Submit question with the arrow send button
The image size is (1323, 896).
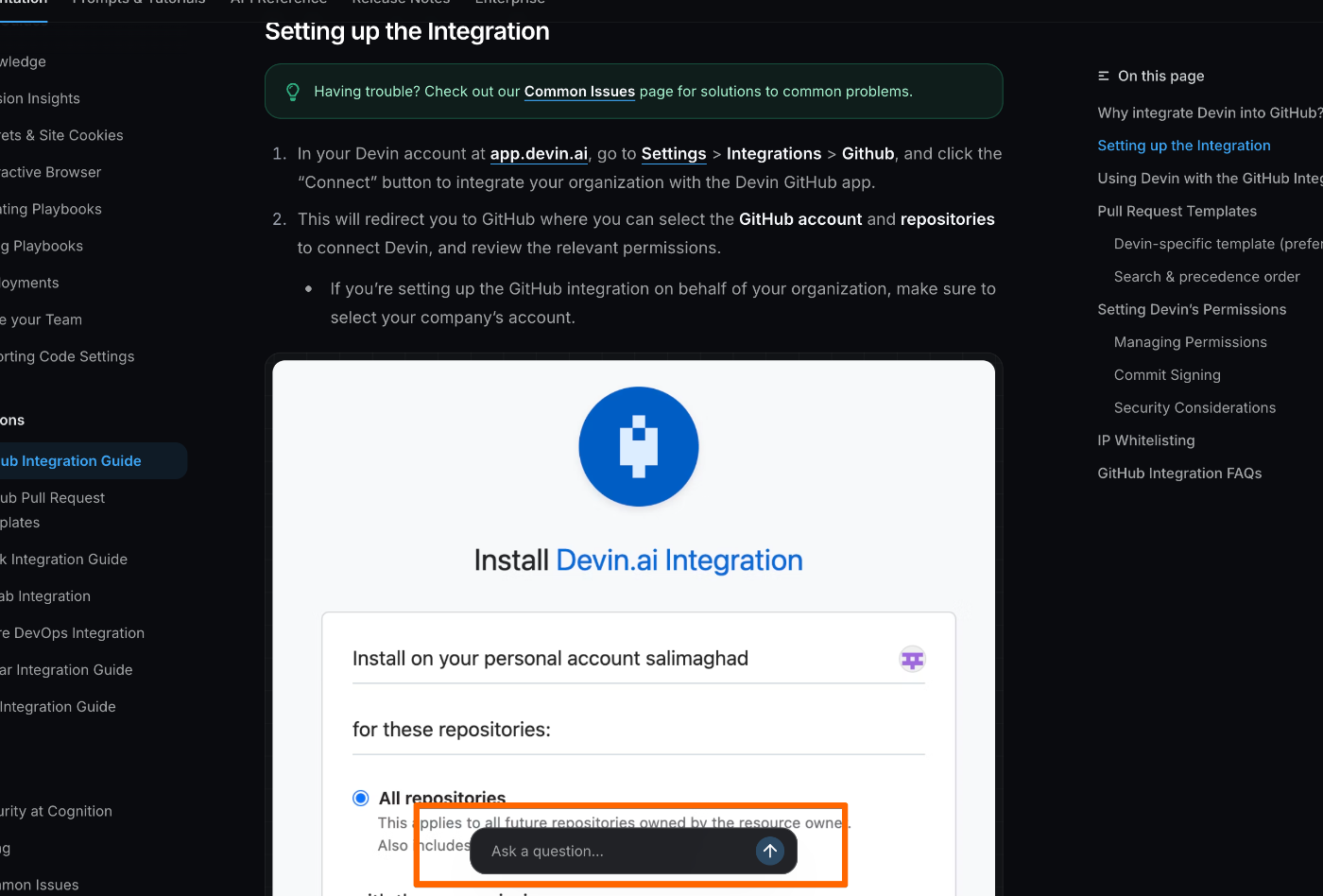770,851
